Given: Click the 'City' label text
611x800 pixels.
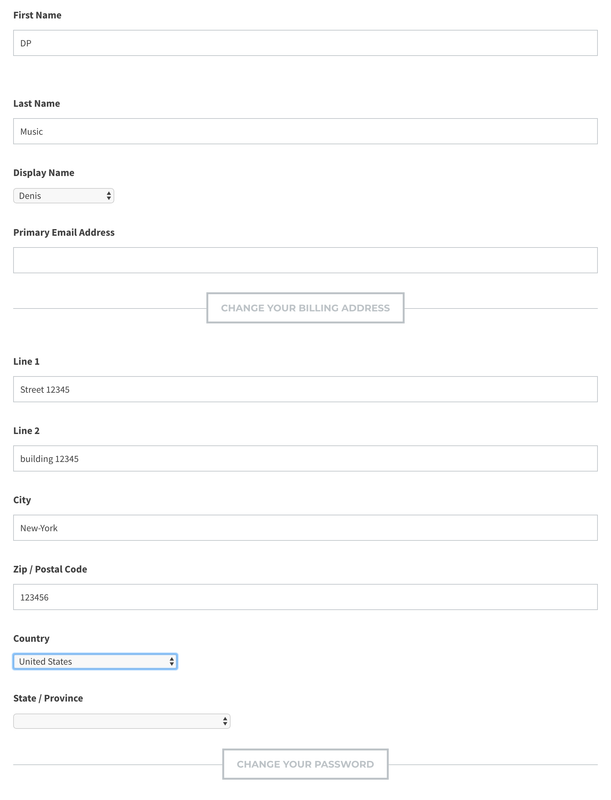Looking at the screenshot, I should pos(22,500).
